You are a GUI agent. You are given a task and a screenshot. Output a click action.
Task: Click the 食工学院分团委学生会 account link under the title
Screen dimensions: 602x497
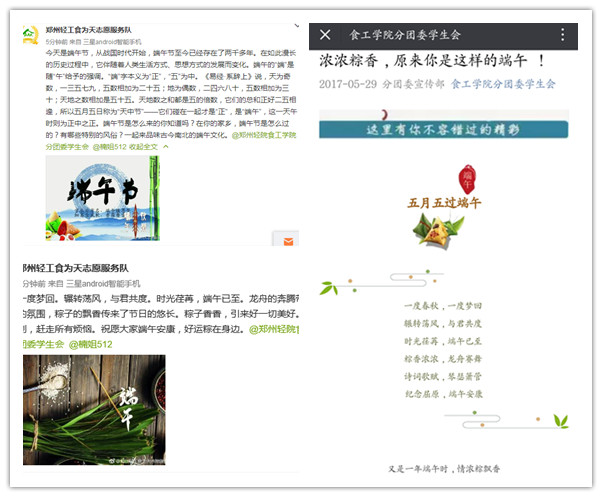[x=503, y=84]
